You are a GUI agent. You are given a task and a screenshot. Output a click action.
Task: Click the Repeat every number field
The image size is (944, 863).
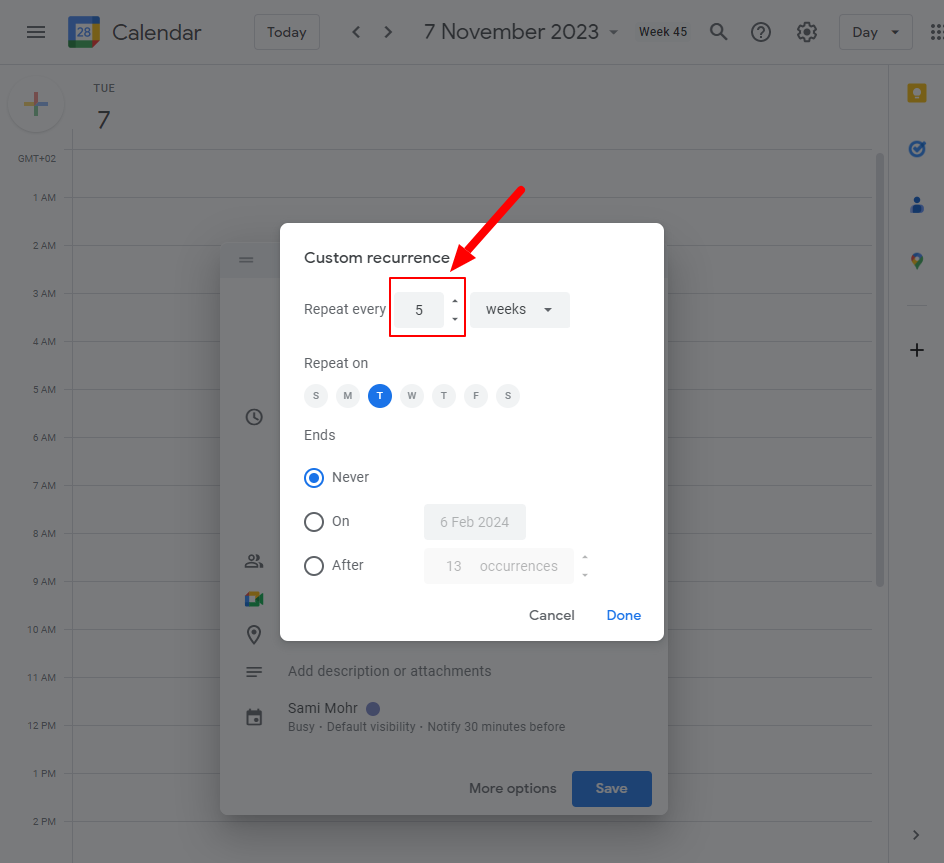419,310
